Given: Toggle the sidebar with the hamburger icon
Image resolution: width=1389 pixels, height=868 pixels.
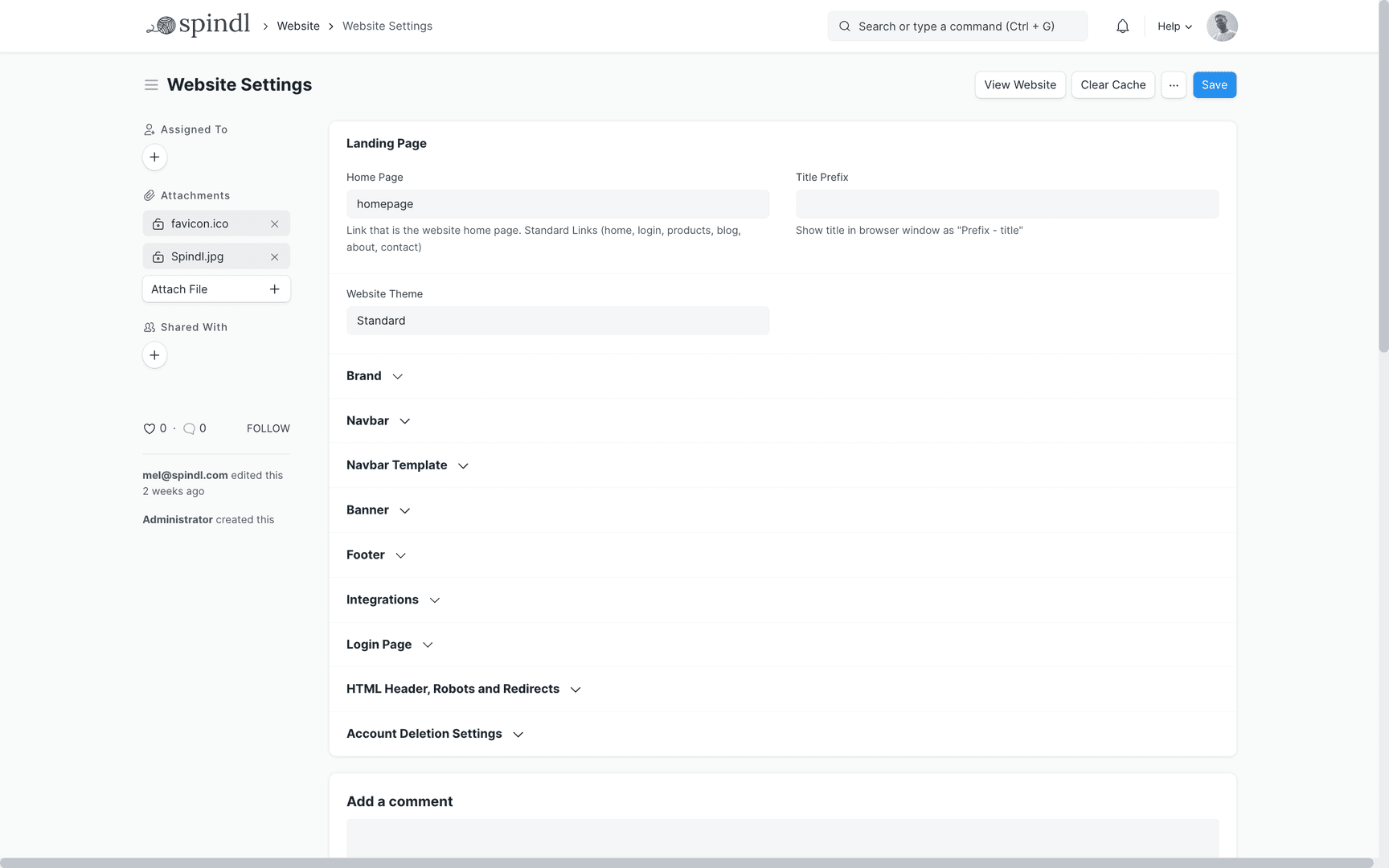Looking at the screenshot, I should pos(151,84).
